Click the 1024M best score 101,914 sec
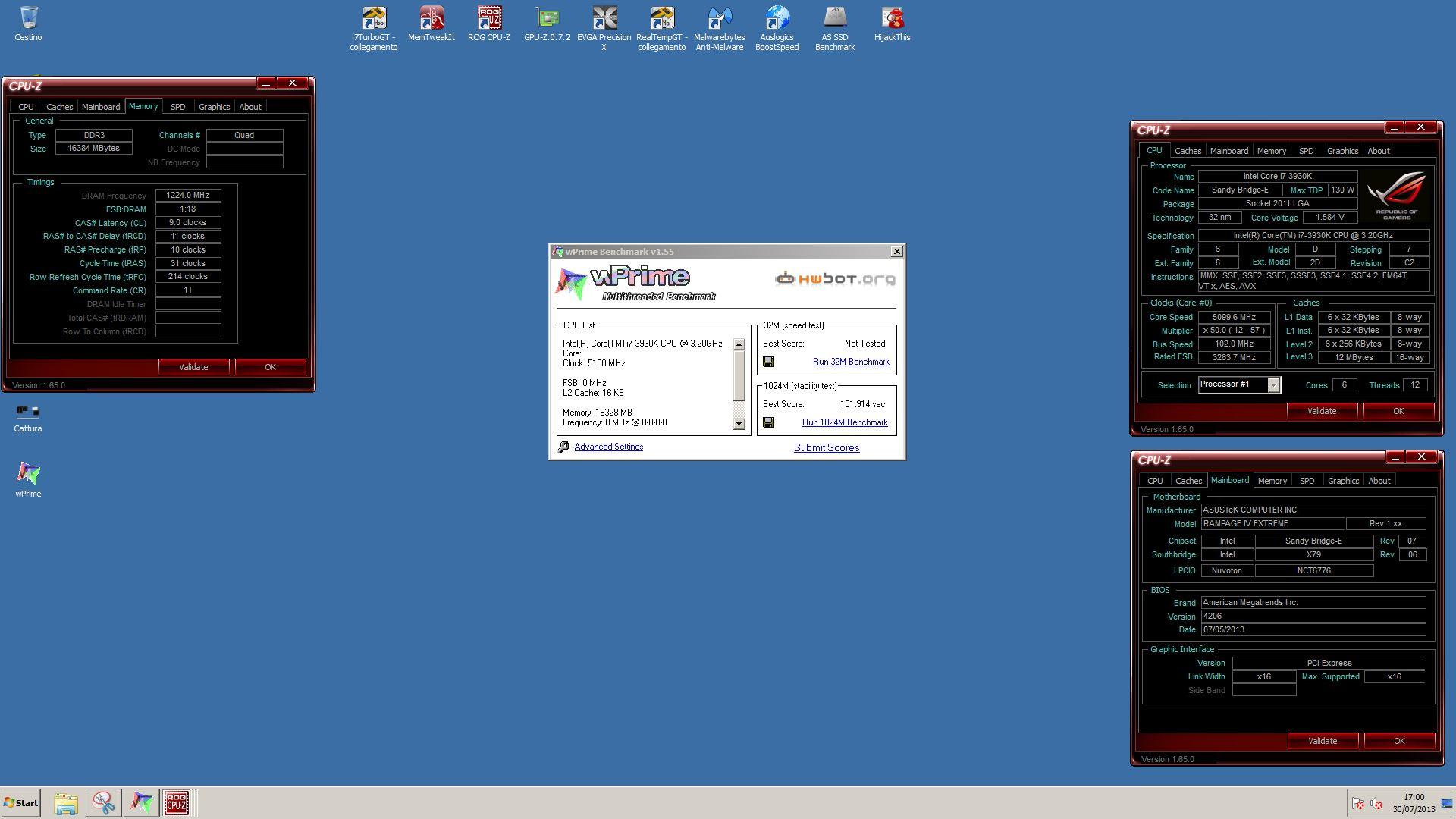This screenshot has height=819, width=1456. (x=862, y=404)
